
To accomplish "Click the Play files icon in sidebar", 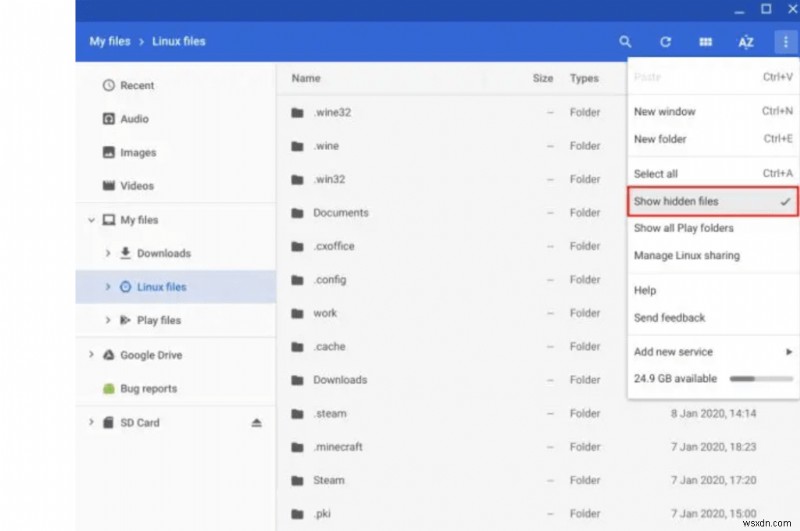I will click(125, 320).
